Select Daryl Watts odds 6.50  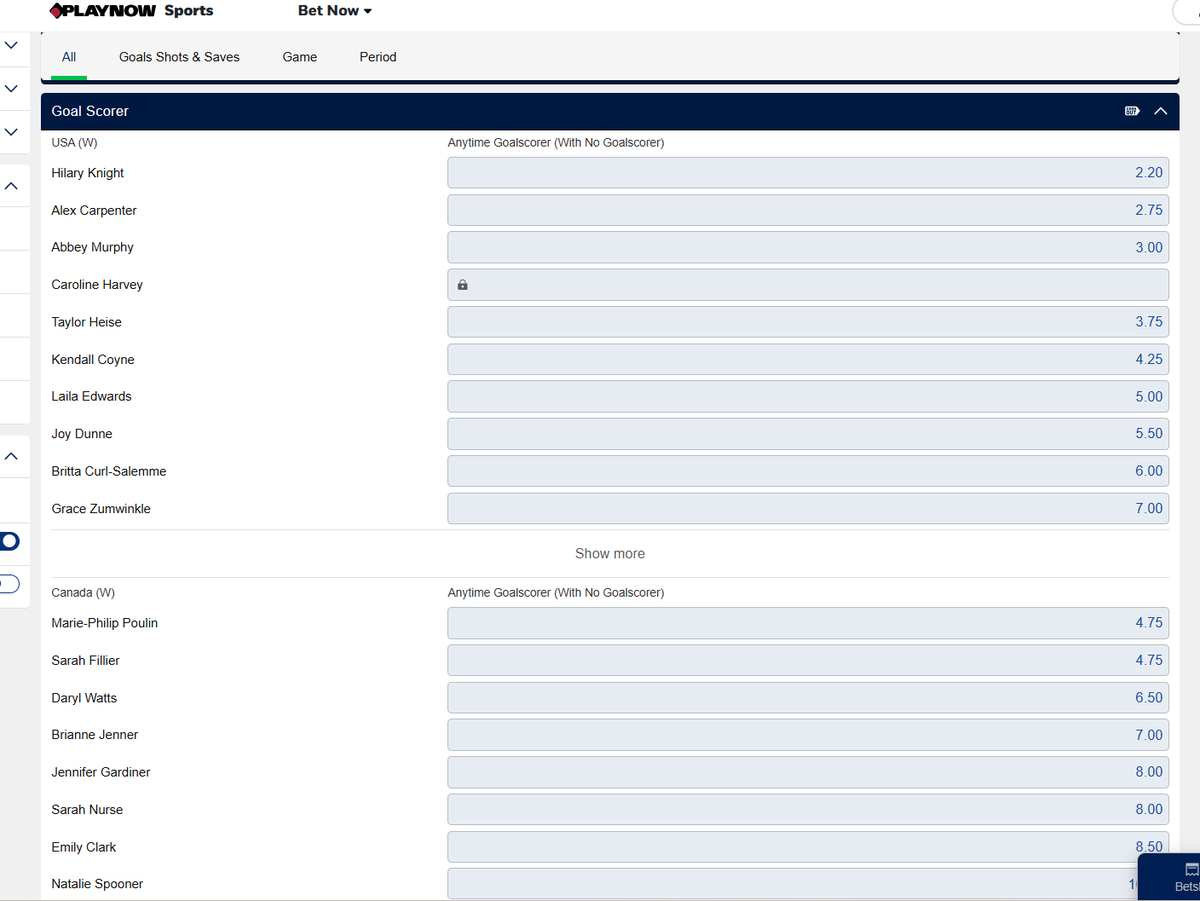[x=808, y=698]
